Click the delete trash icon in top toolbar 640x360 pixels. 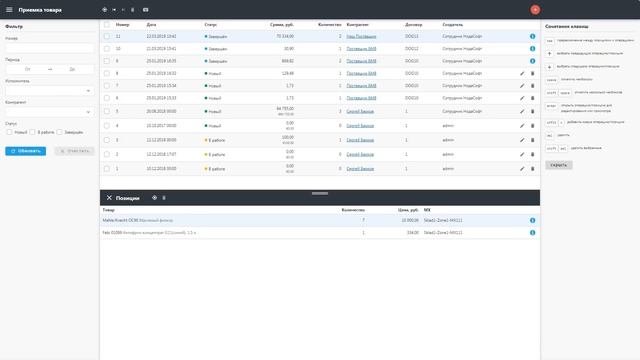coord(133,9)
